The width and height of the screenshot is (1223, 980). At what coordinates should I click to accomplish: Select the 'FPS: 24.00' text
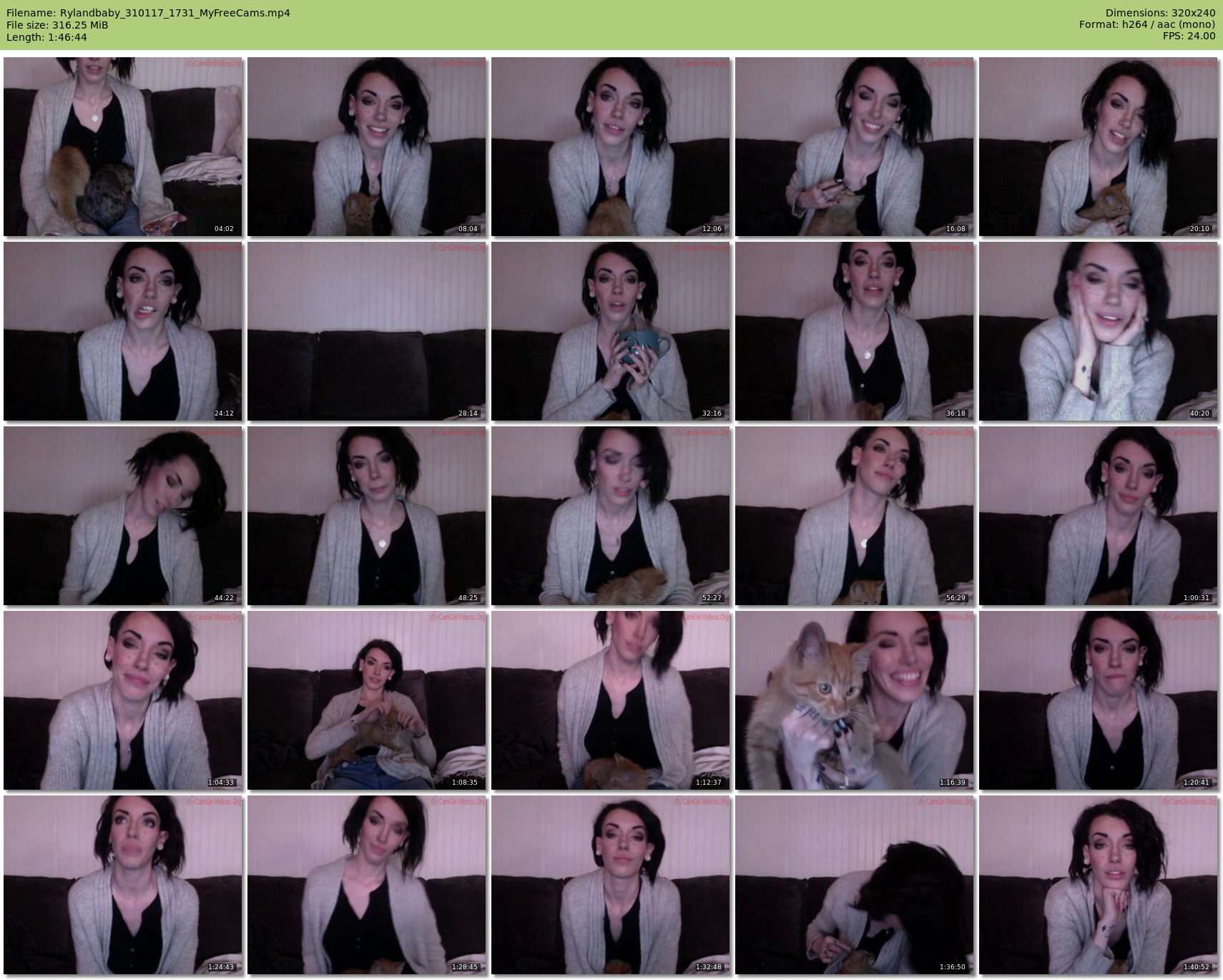pos(1189,36)
